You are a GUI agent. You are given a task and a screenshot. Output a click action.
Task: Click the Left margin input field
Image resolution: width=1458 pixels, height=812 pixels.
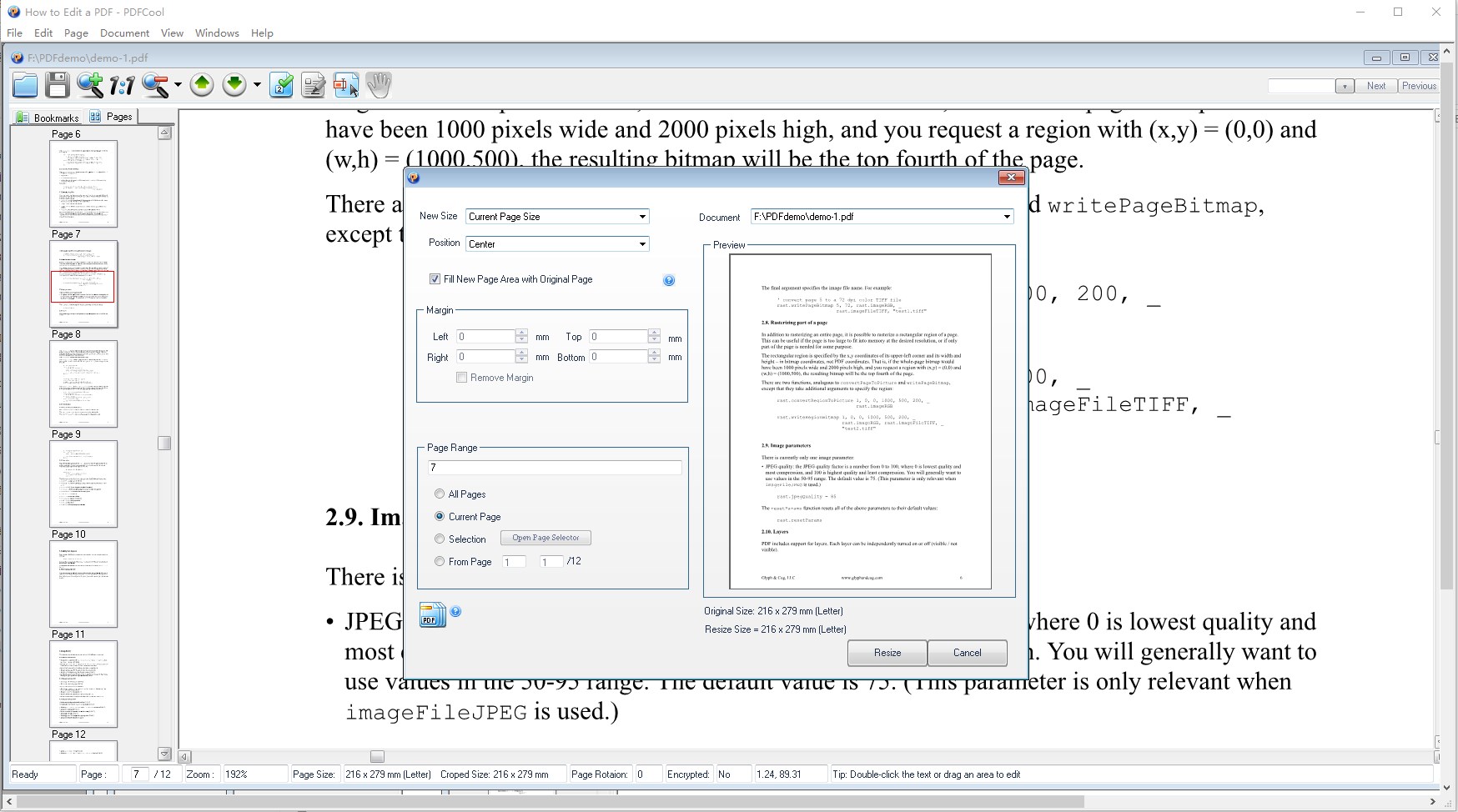[486, 336]
